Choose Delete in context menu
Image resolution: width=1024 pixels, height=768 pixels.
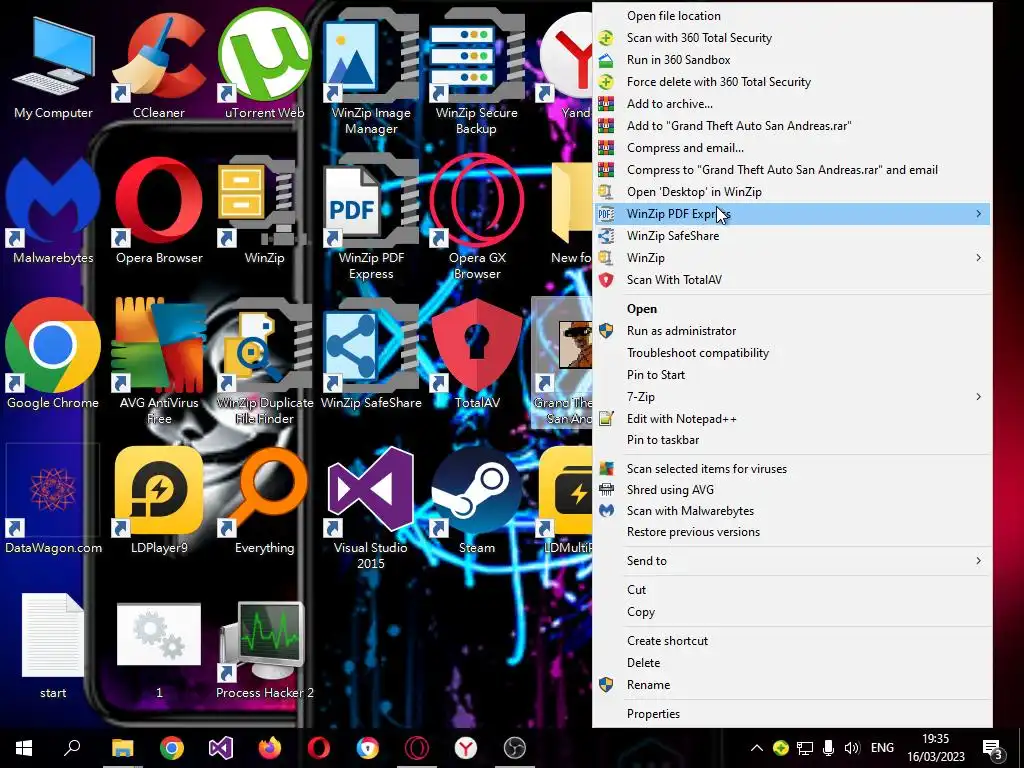[x=792, y=663]
